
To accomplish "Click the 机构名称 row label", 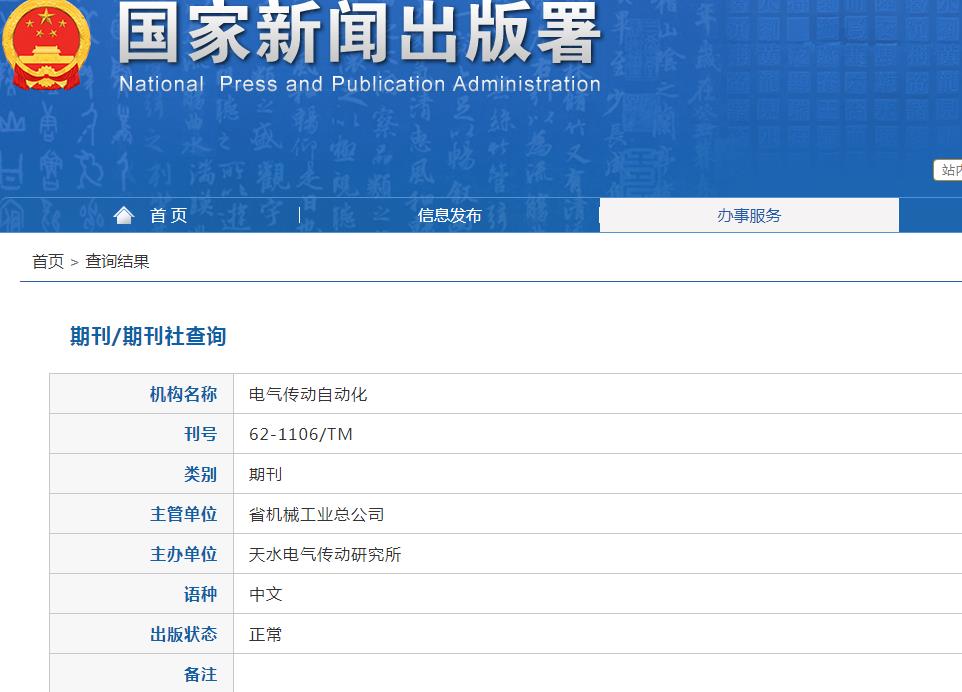I will pos(182,393).
